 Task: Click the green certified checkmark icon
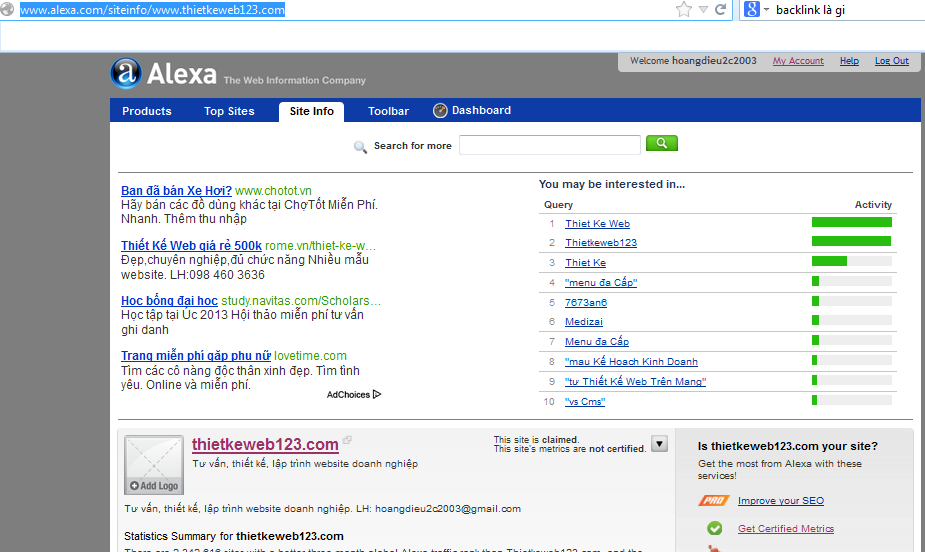point(714,528)
